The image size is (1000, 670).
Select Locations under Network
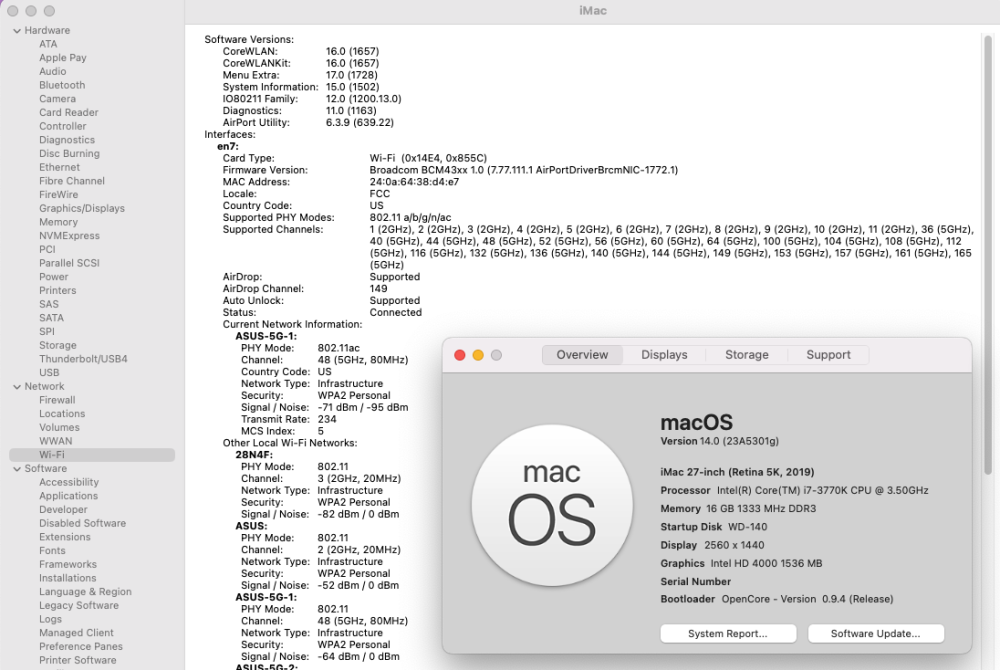(x=62, y=414)
